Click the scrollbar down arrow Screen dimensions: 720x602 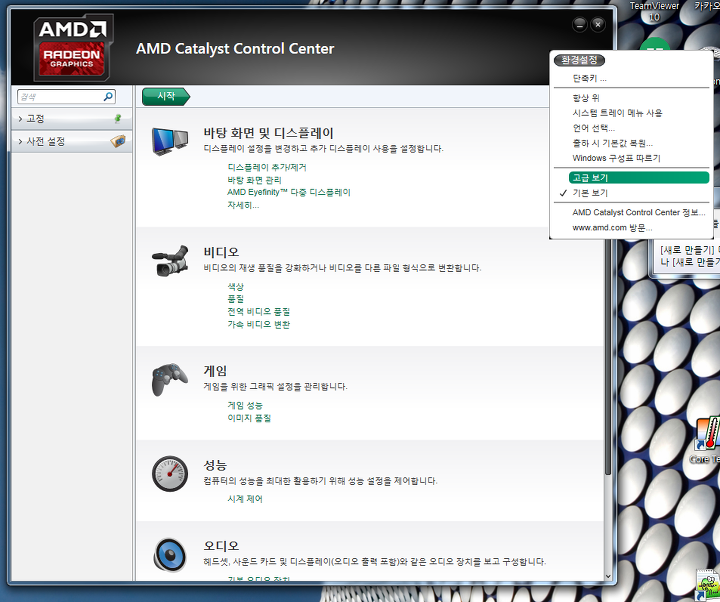608,576
